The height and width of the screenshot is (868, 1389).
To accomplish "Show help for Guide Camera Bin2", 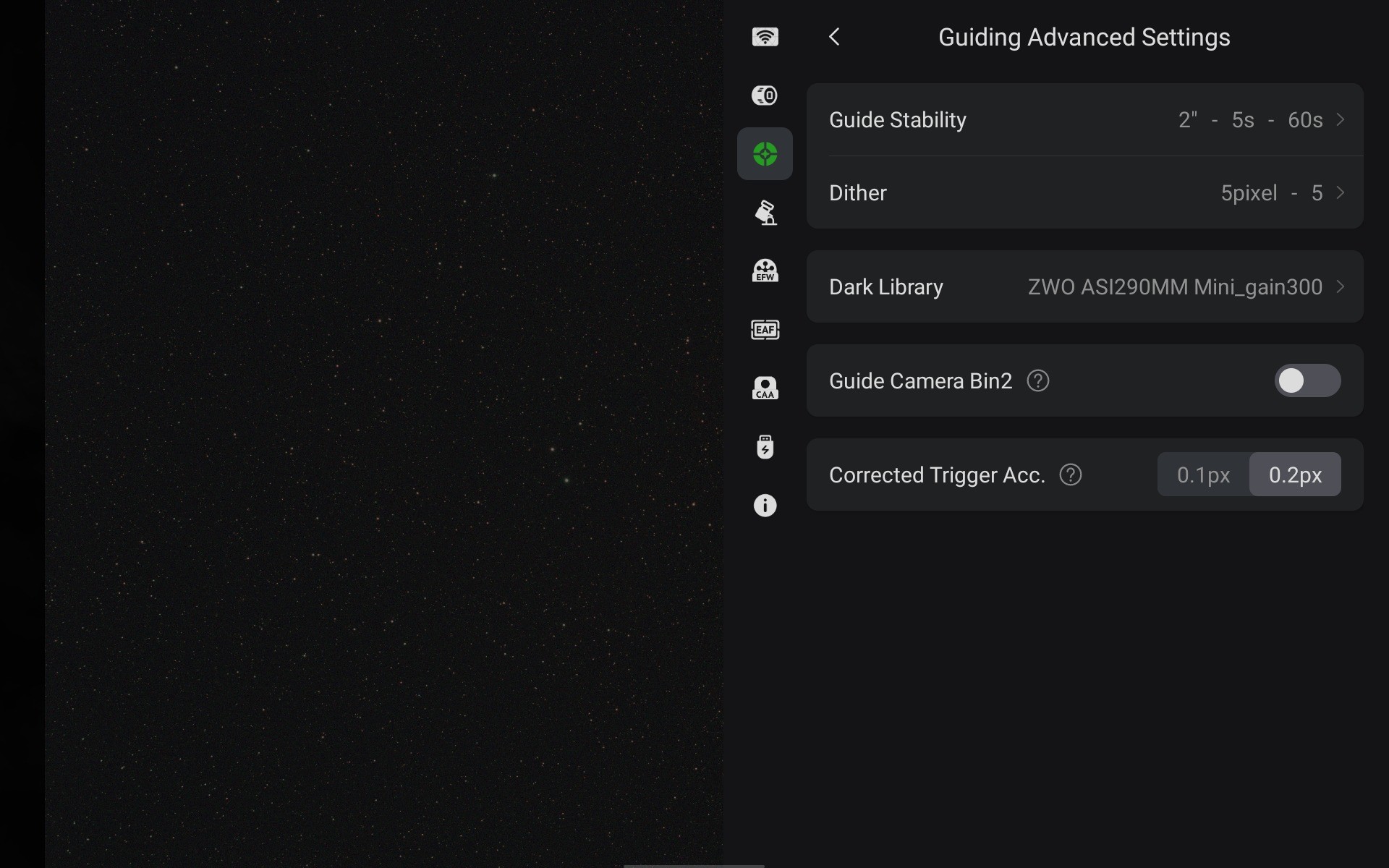I will click(1038, 380).
